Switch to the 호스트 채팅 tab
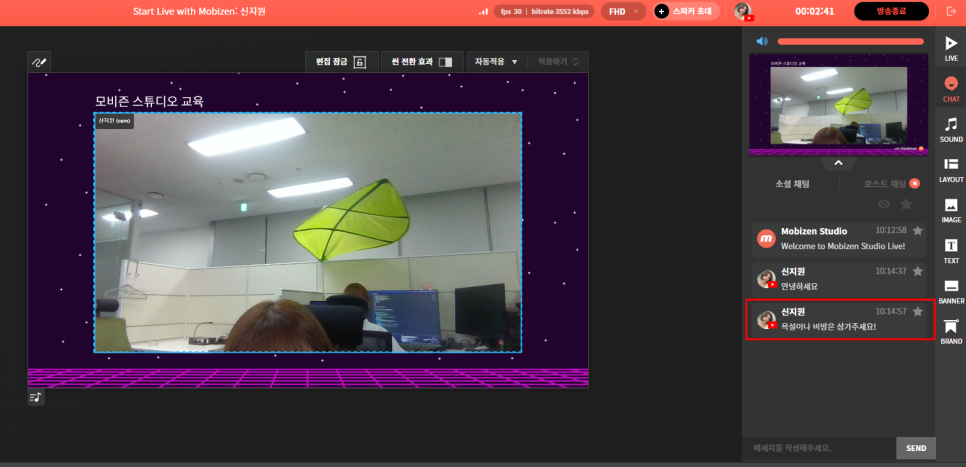This screenshot has width=966, height=467. click(x=885, y=184)
